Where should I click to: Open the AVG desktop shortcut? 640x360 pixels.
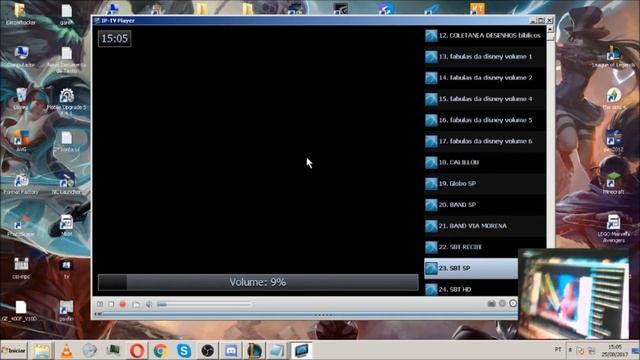pos(21,141)
